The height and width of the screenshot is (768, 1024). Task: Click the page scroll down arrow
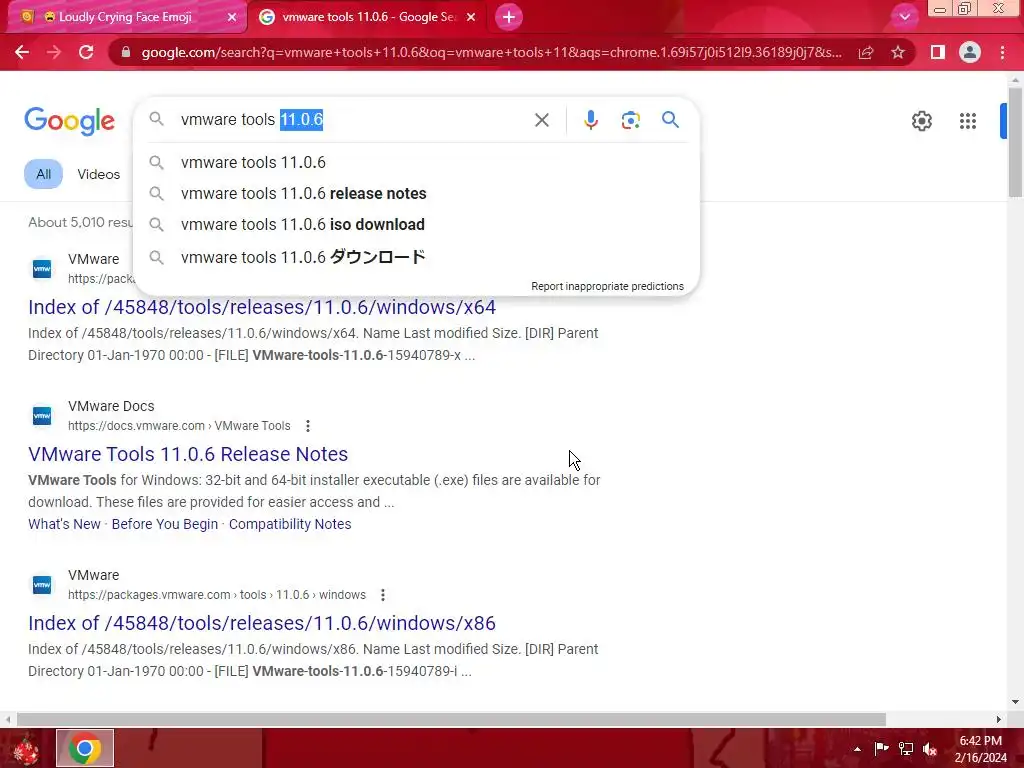[x=1015, y=702]
